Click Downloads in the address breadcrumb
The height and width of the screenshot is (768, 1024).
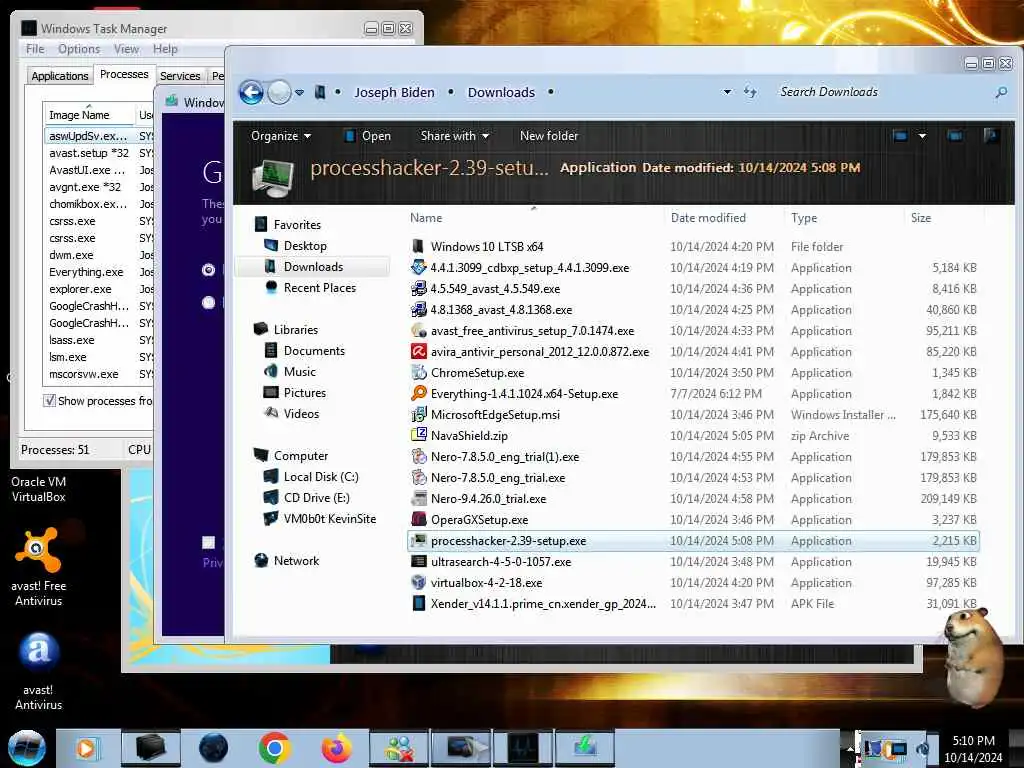[x=501, y=93]
